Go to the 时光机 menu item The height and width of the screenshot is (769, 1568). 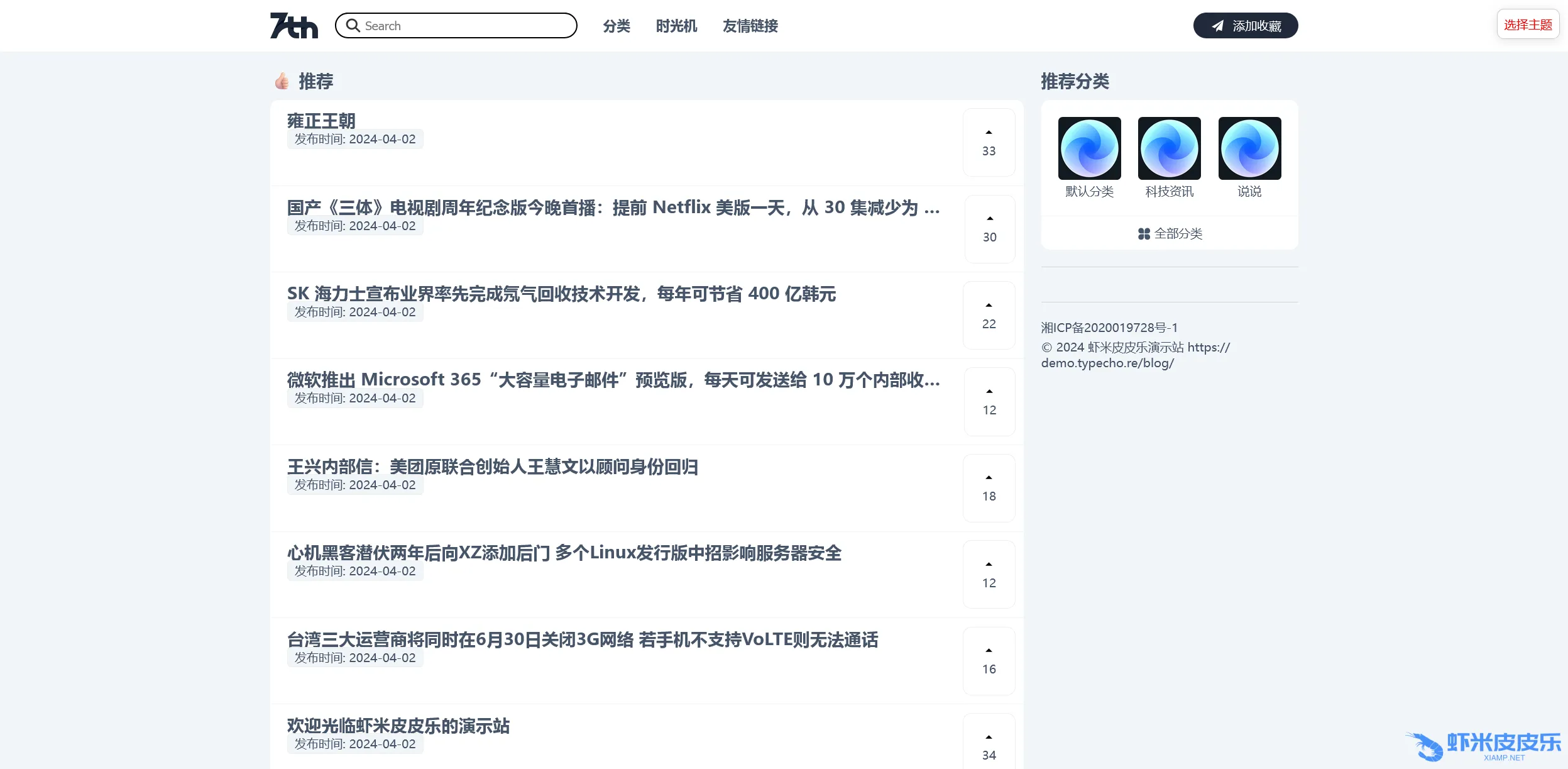pyautogui.click(x=676, y=26)
